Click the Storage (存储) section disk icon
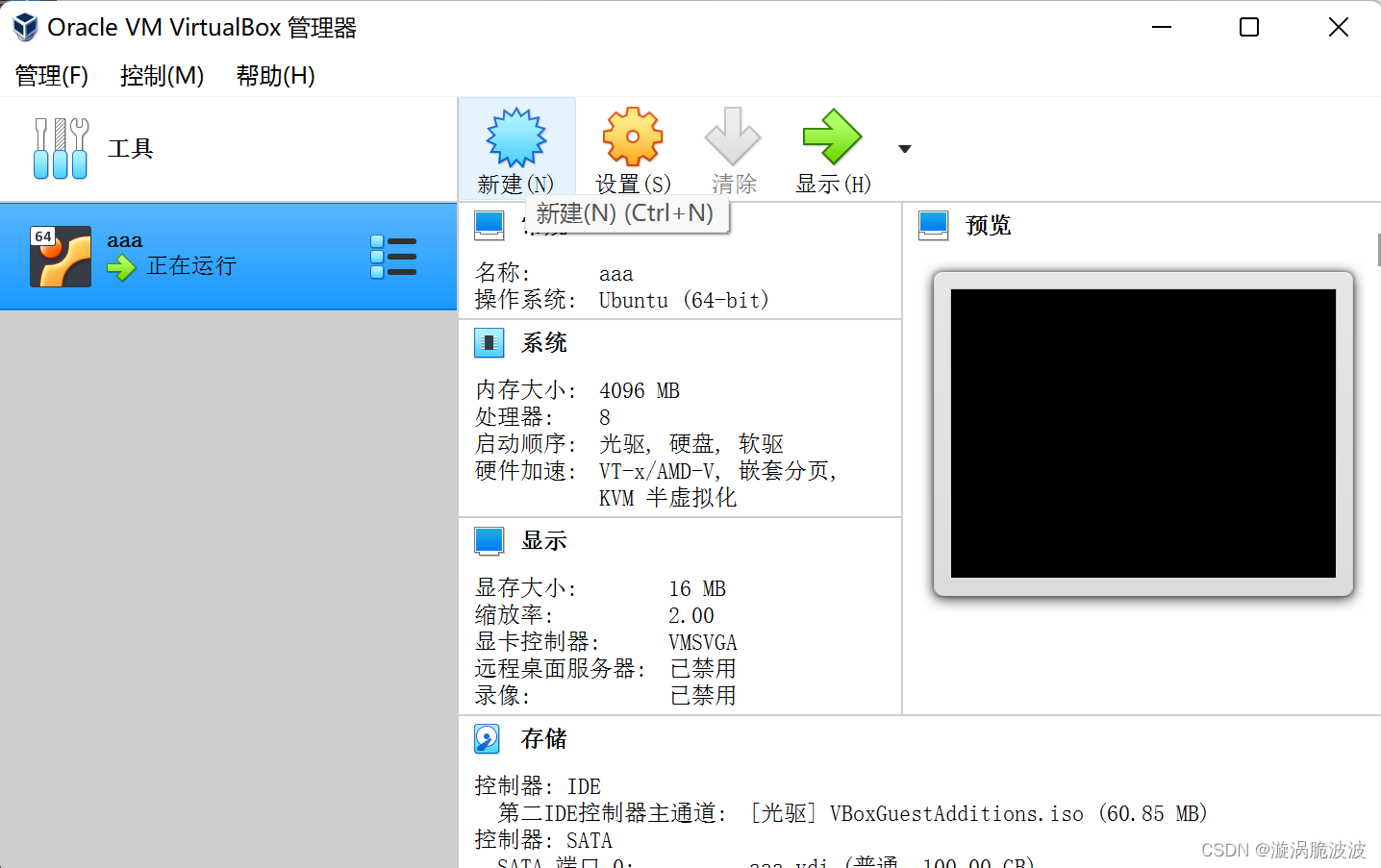The width and height of the screenshot is (1381, 868). pos(488,738)
